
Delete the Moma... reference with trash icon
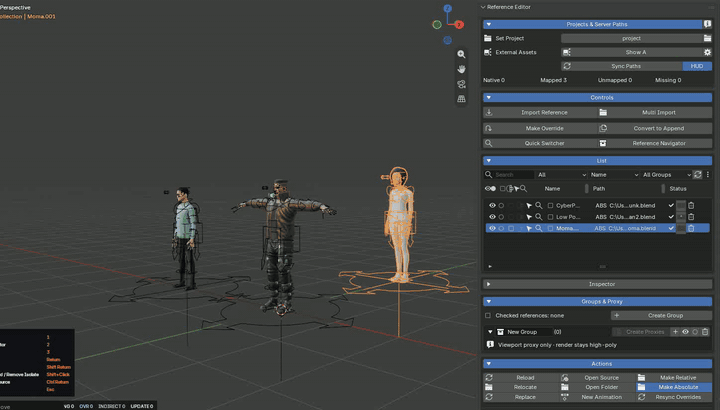[x=691, y=228]
